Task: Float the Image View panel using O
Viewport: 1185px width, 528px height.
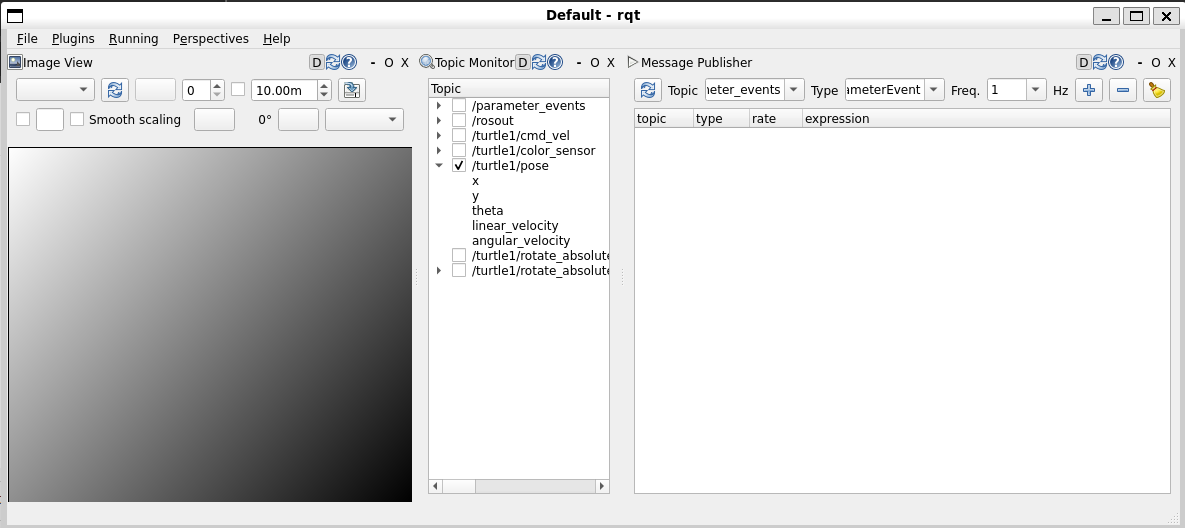Action: click(x=388, y=63)
